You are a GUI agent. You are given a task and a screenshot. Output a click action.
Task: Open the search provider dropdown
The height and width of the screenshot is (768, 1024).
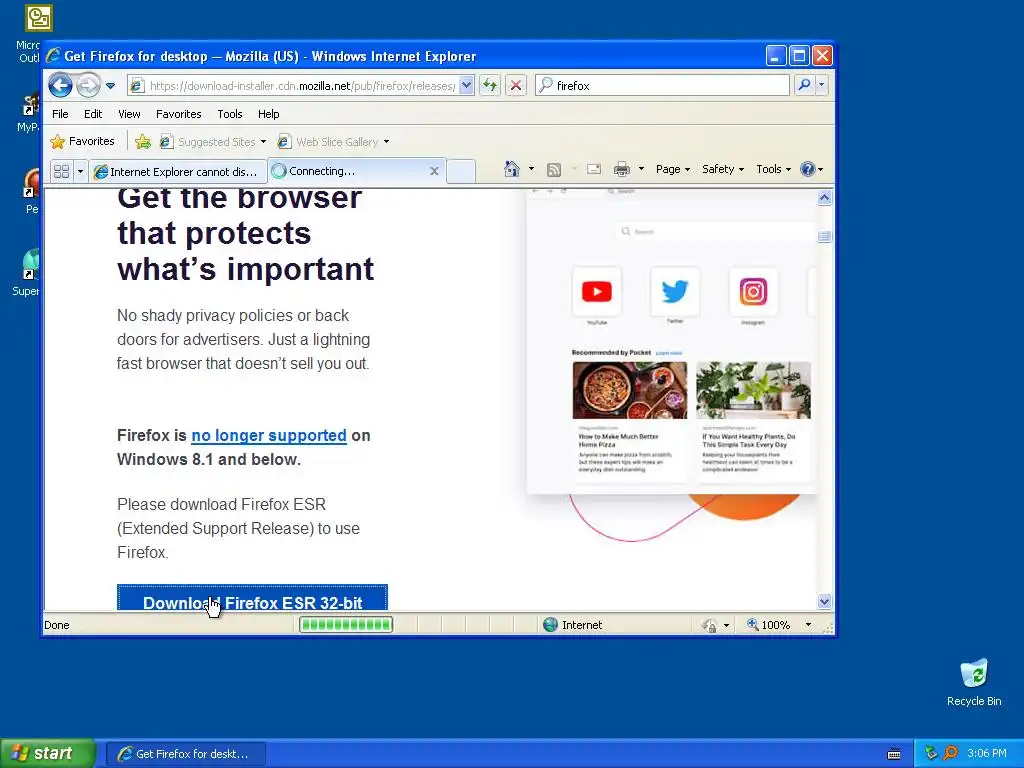click(x=822, y=85)
